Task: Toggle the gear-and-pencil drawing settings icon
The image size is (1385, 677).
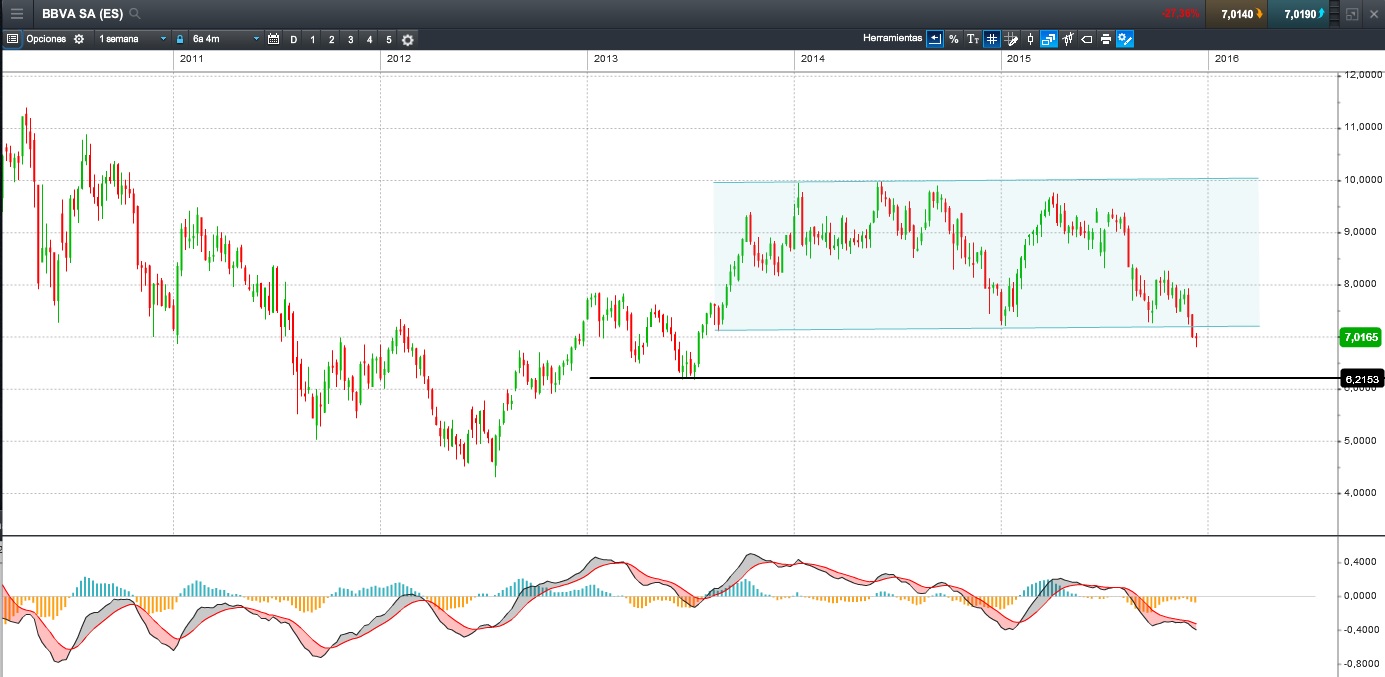Action: [1124, 39]
